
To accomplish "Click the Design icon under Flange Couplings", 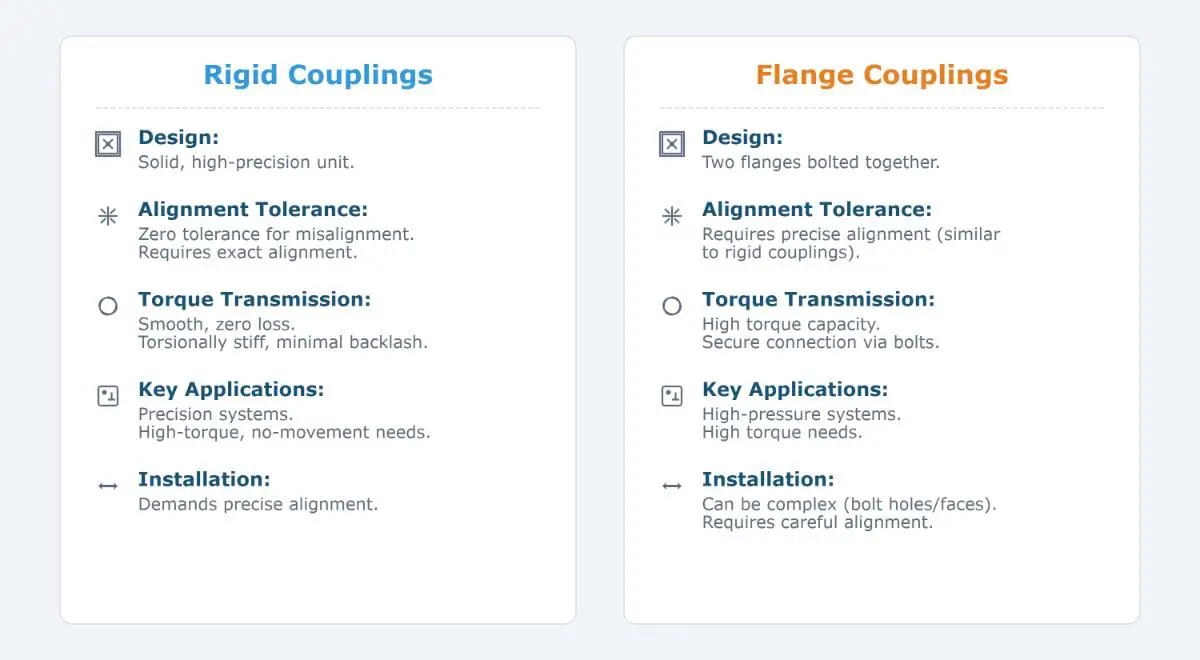I will (x=672, y=144).
